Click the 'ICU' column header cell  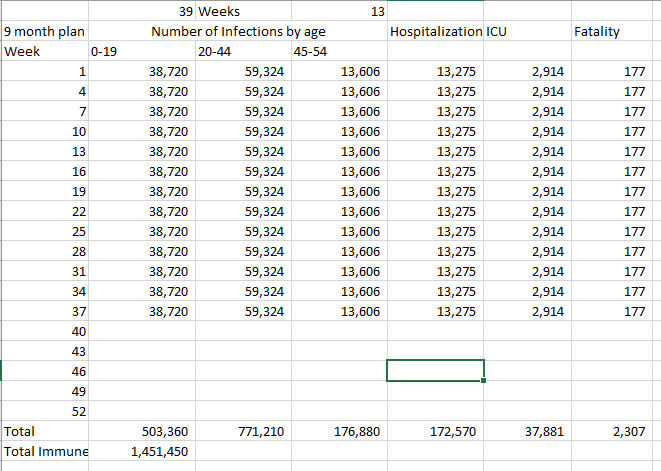[498, 32]
